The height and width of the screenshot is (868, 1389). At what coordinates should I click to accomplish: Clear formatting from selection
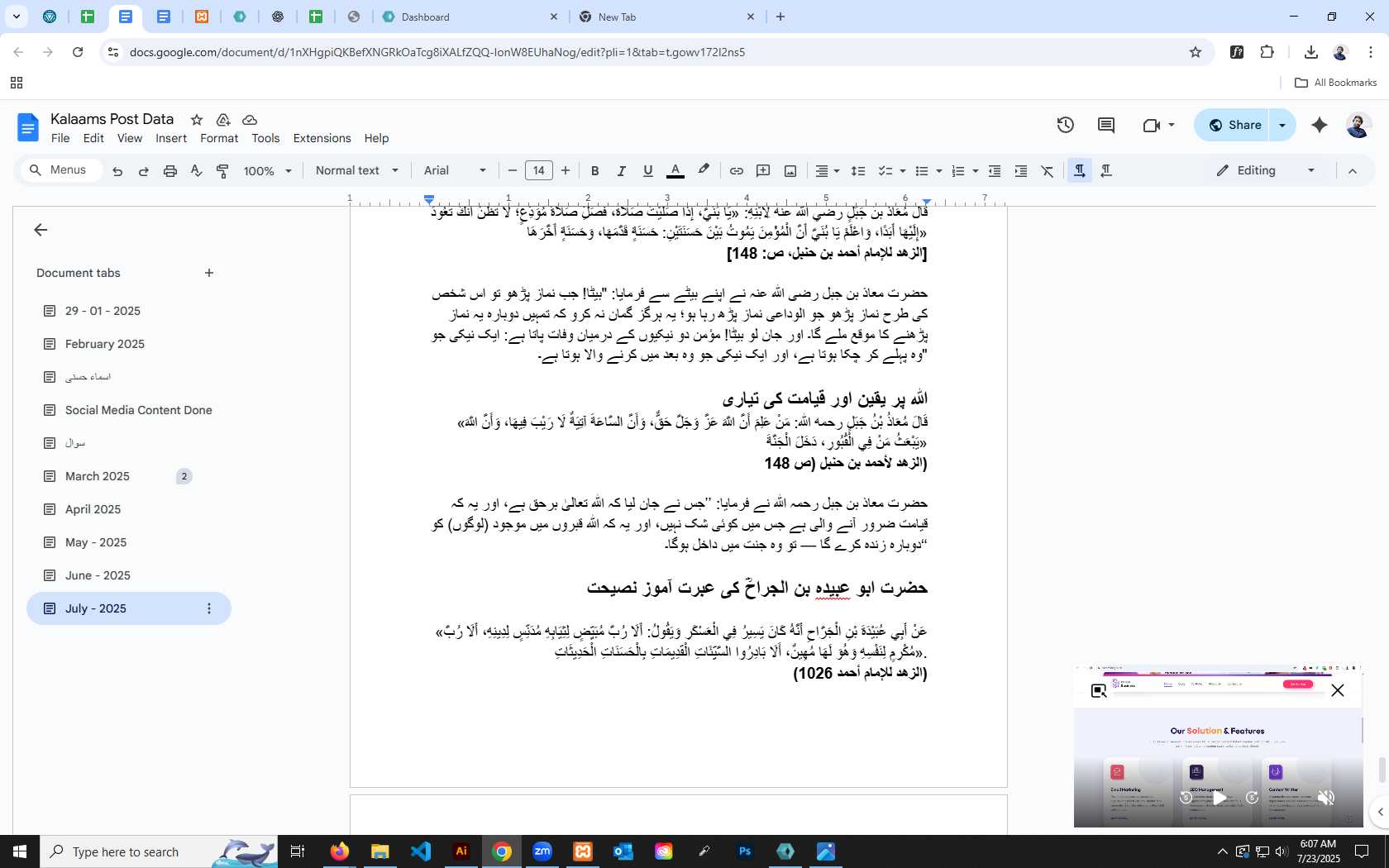(1048, 171)
